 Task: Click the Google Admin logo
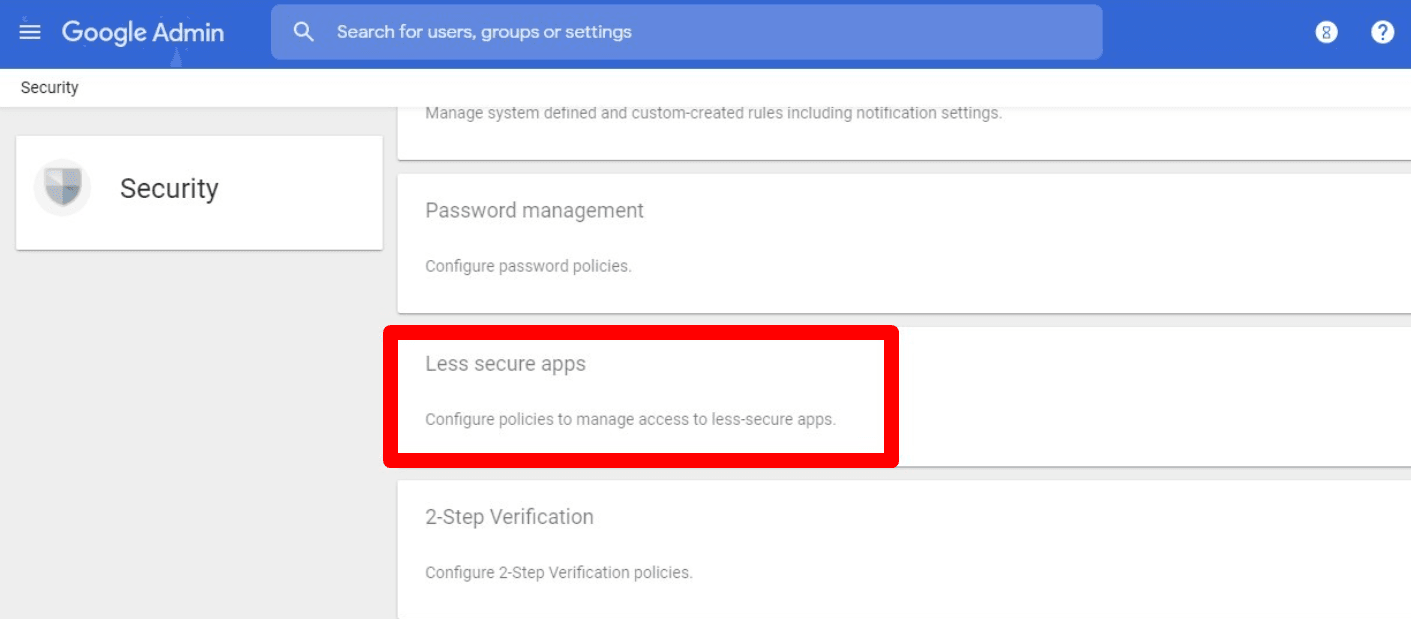click(x=143, y=31)
